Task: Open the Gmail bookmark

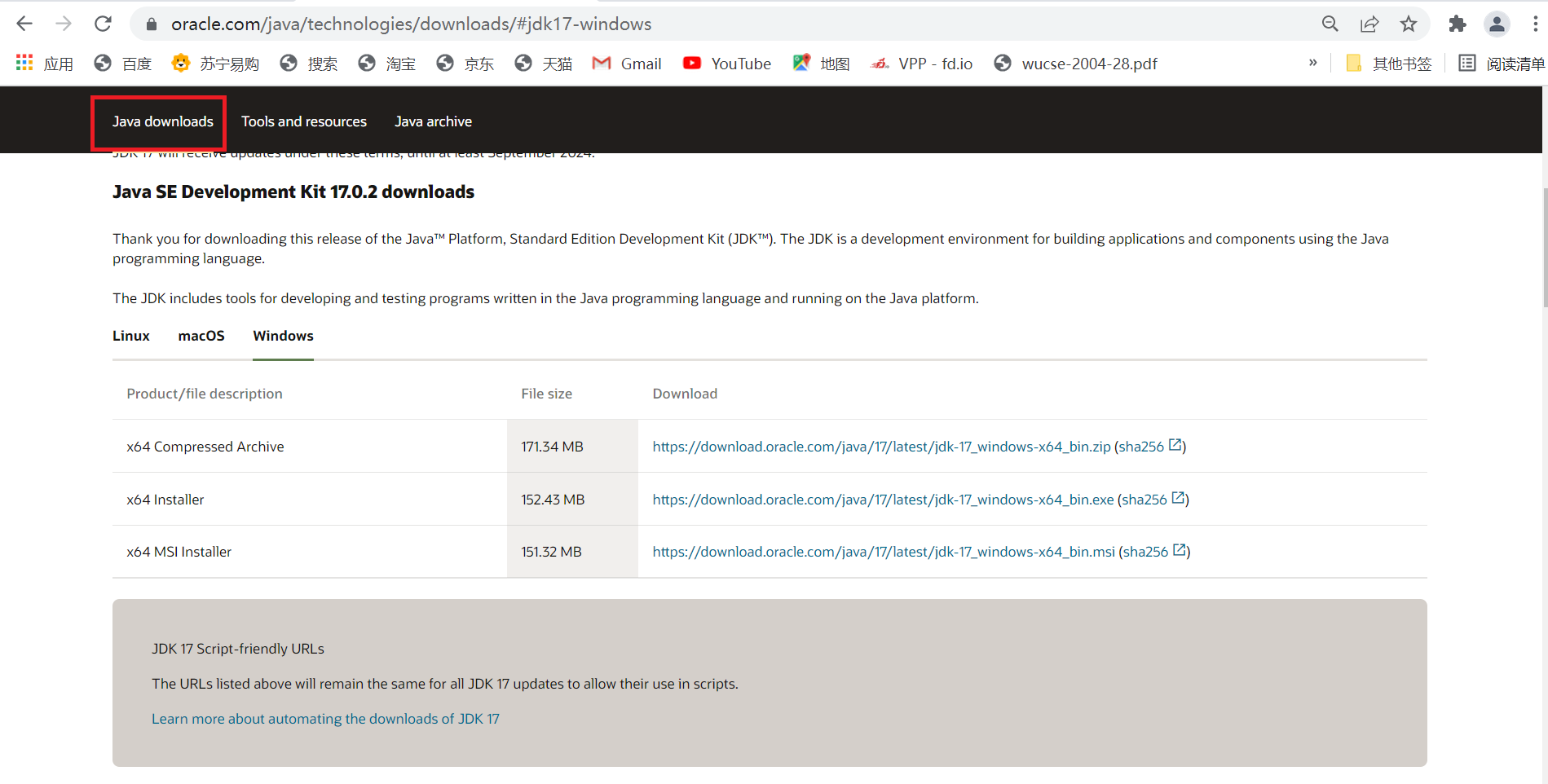Action: tap(626, 64)
